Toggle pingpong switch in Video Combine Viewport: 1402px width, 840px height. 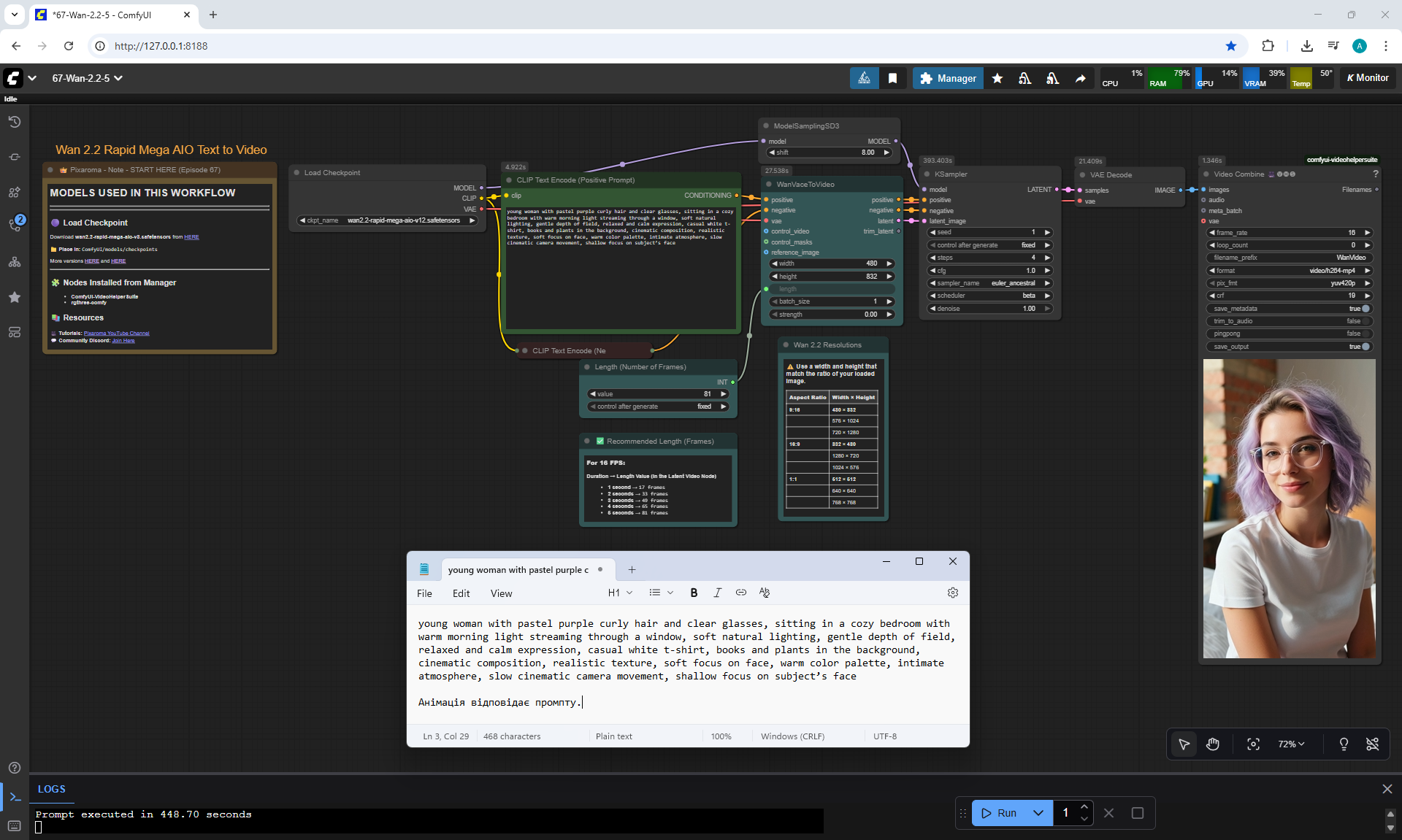pyautogui.click(x=1365, y=334)
